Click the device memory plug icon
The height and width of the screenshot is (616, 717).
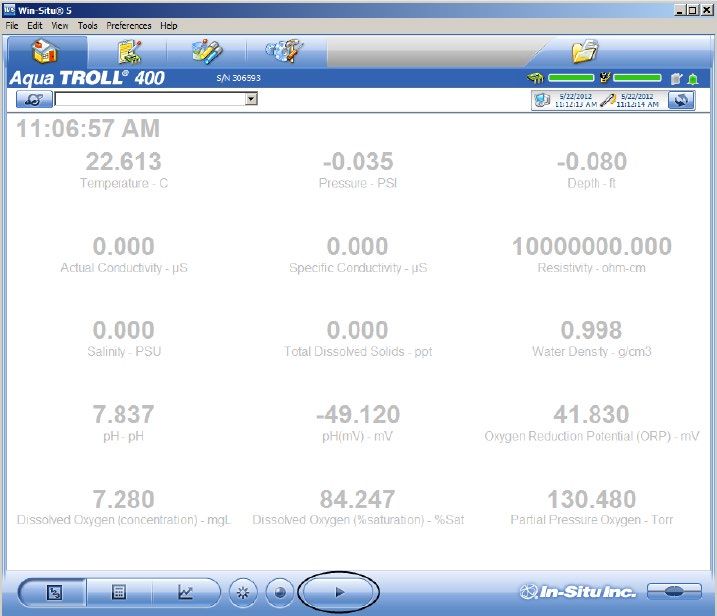(x=605, y=78)
